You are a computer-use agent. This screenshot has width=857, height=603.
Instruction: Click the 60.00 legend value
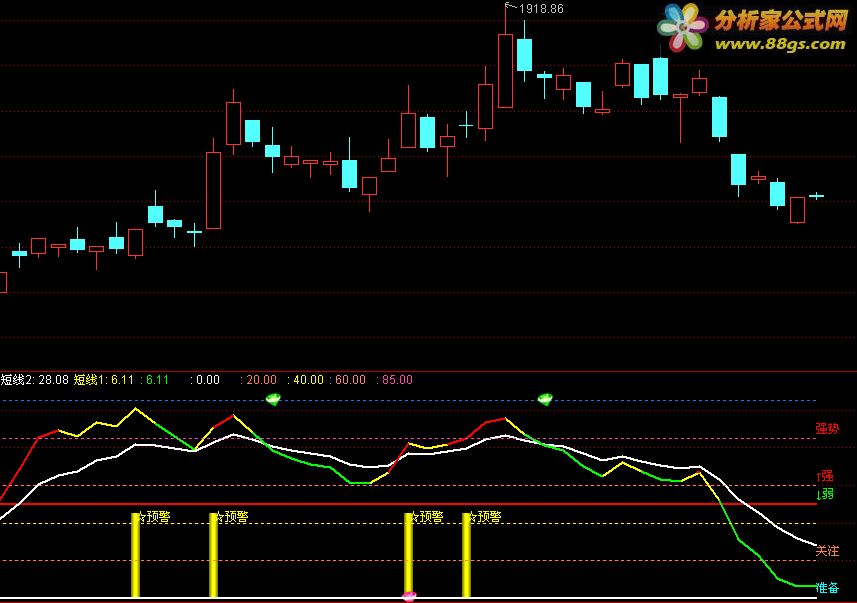tap(350, 379)
